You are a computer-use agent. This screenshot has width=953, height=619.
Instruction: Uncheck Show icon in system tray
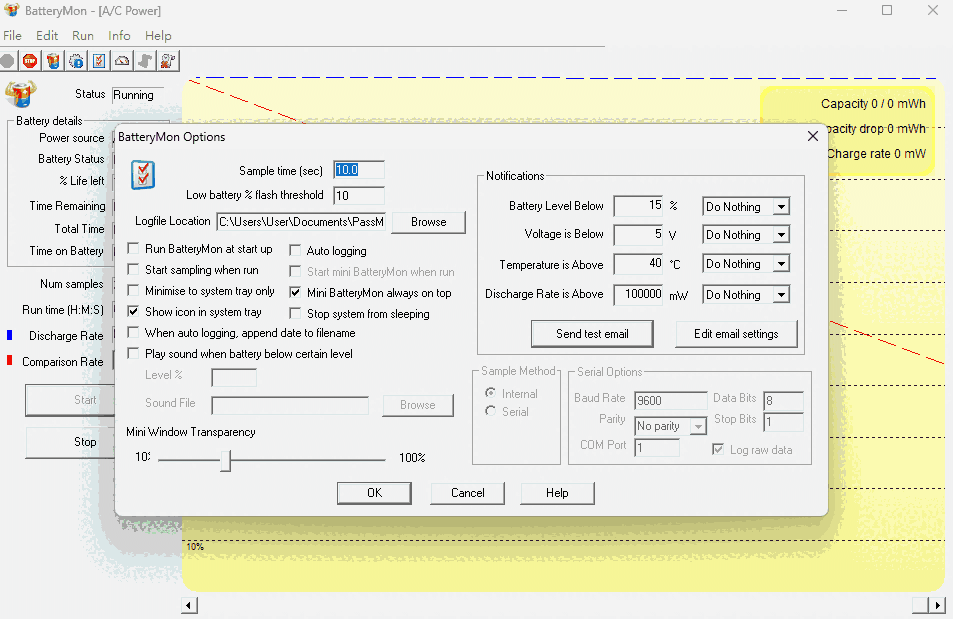click(133, 311)
